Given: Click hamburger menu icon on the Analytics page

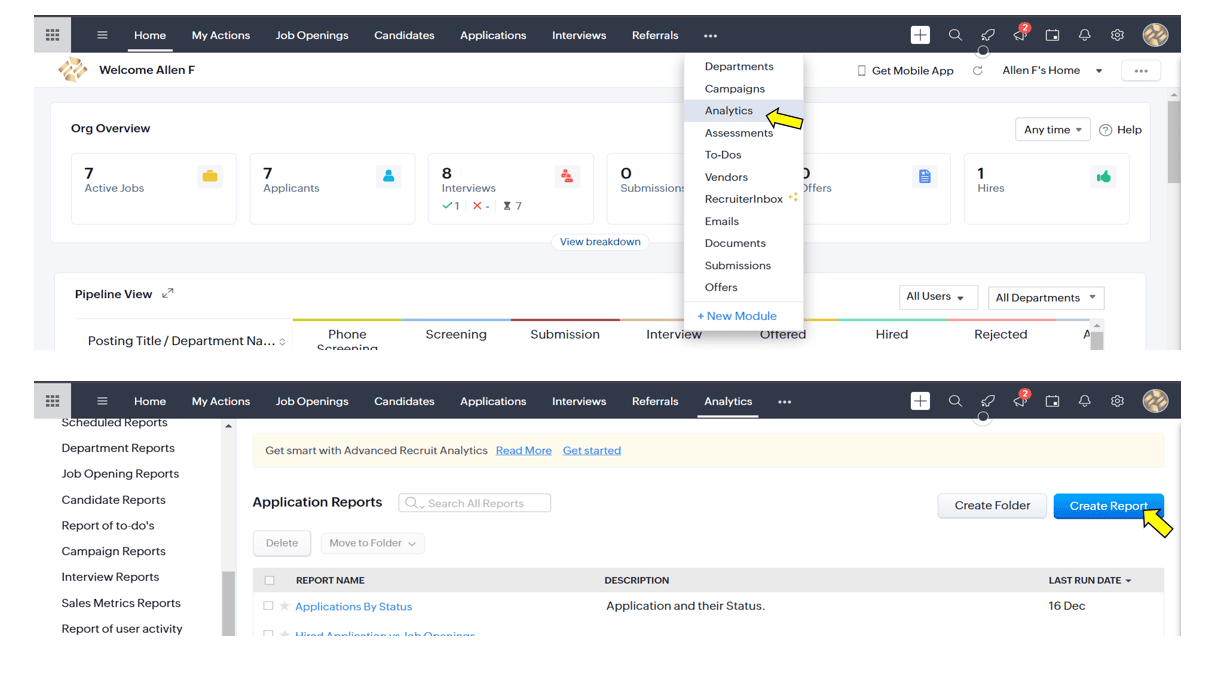Looking at the screenshot, I should [102, 401].
